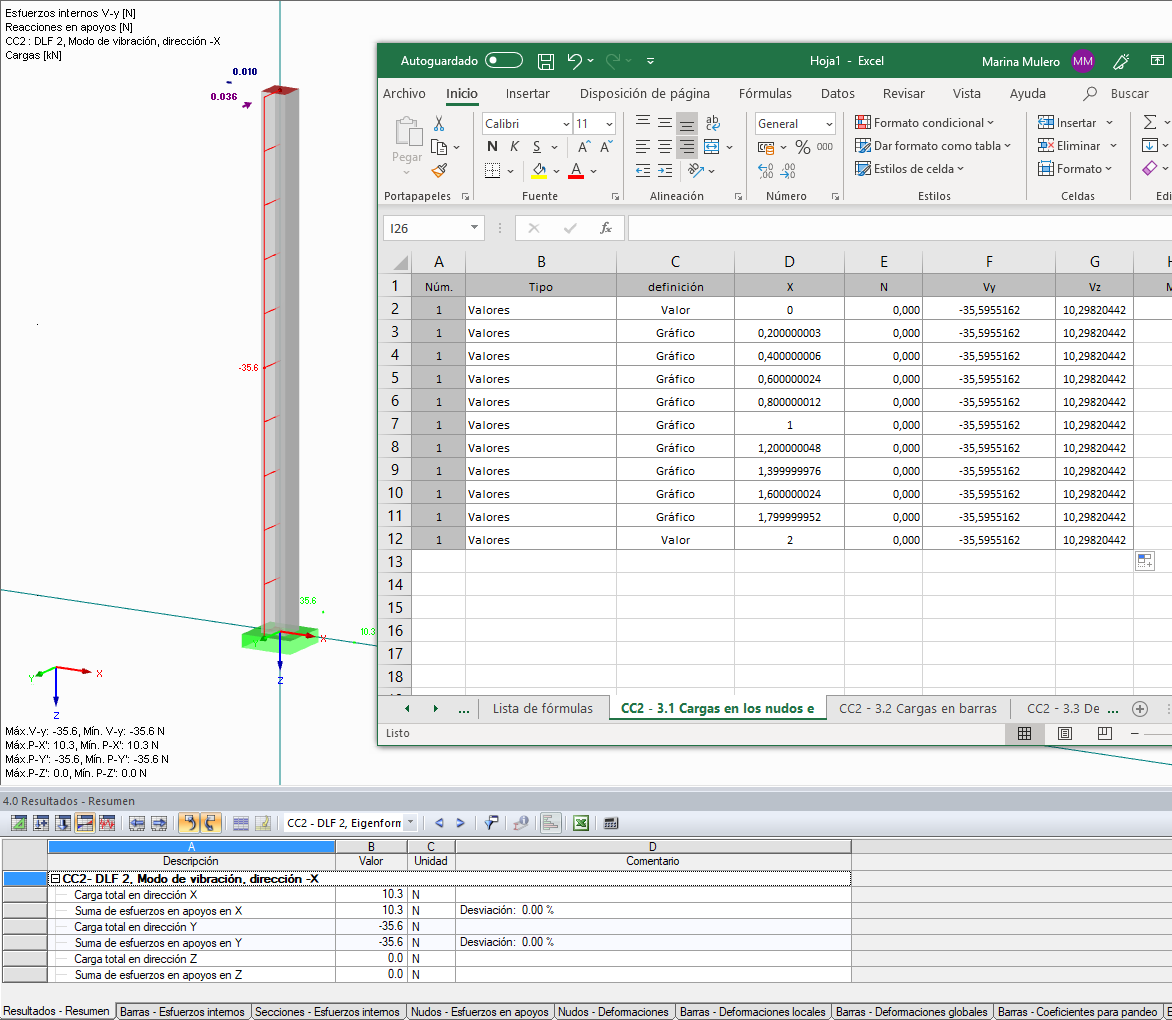Click the percent style icon
Screen dimensions: 1172x1020
803,146
